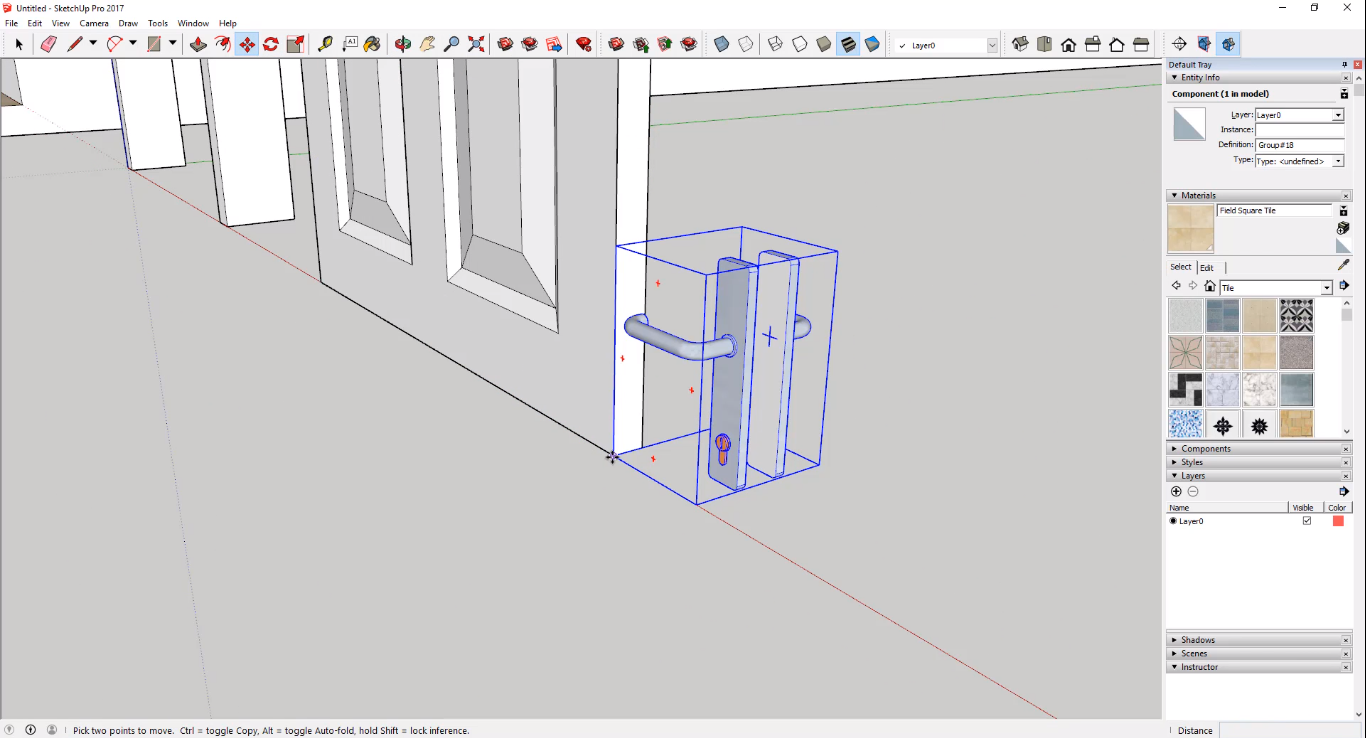The width and height of the screenshot is (1366, 738).
Task: Select the arrow Select tool
Action: pyautogui.click(x=19, y=44)
